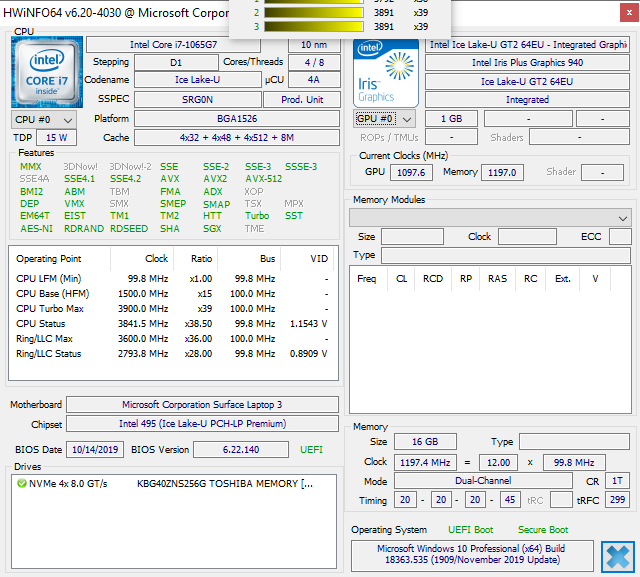This screenshot has width=640, height=577.
Task: Click the green check icon beside NVMe drive
Action: pyautogui.click(x=21, y=483)
